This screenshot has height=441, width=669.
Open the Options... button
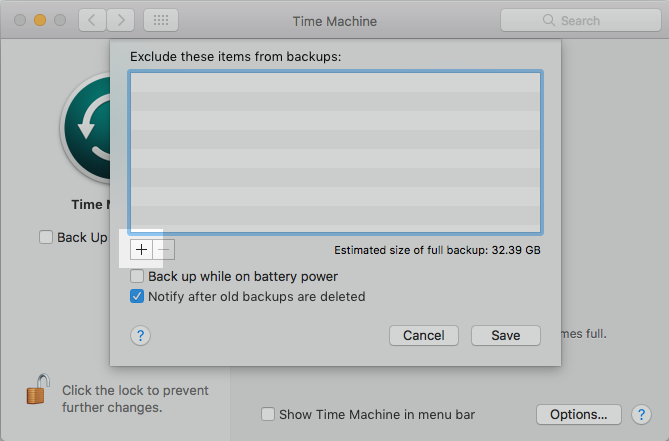tap(579, 414)
